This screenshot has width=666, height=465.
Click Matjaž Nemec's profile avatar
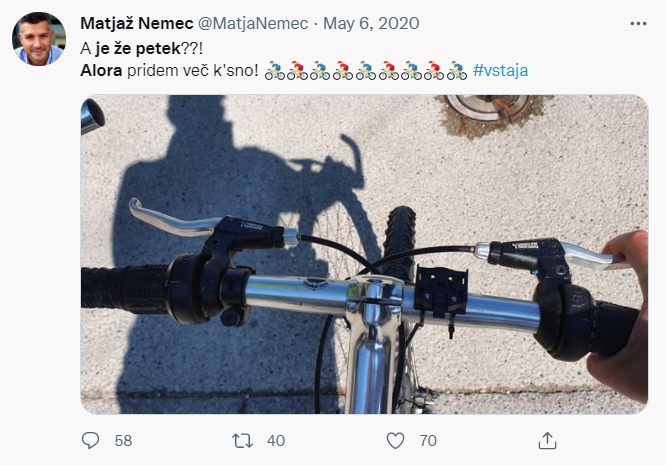[x=40, y=39]
